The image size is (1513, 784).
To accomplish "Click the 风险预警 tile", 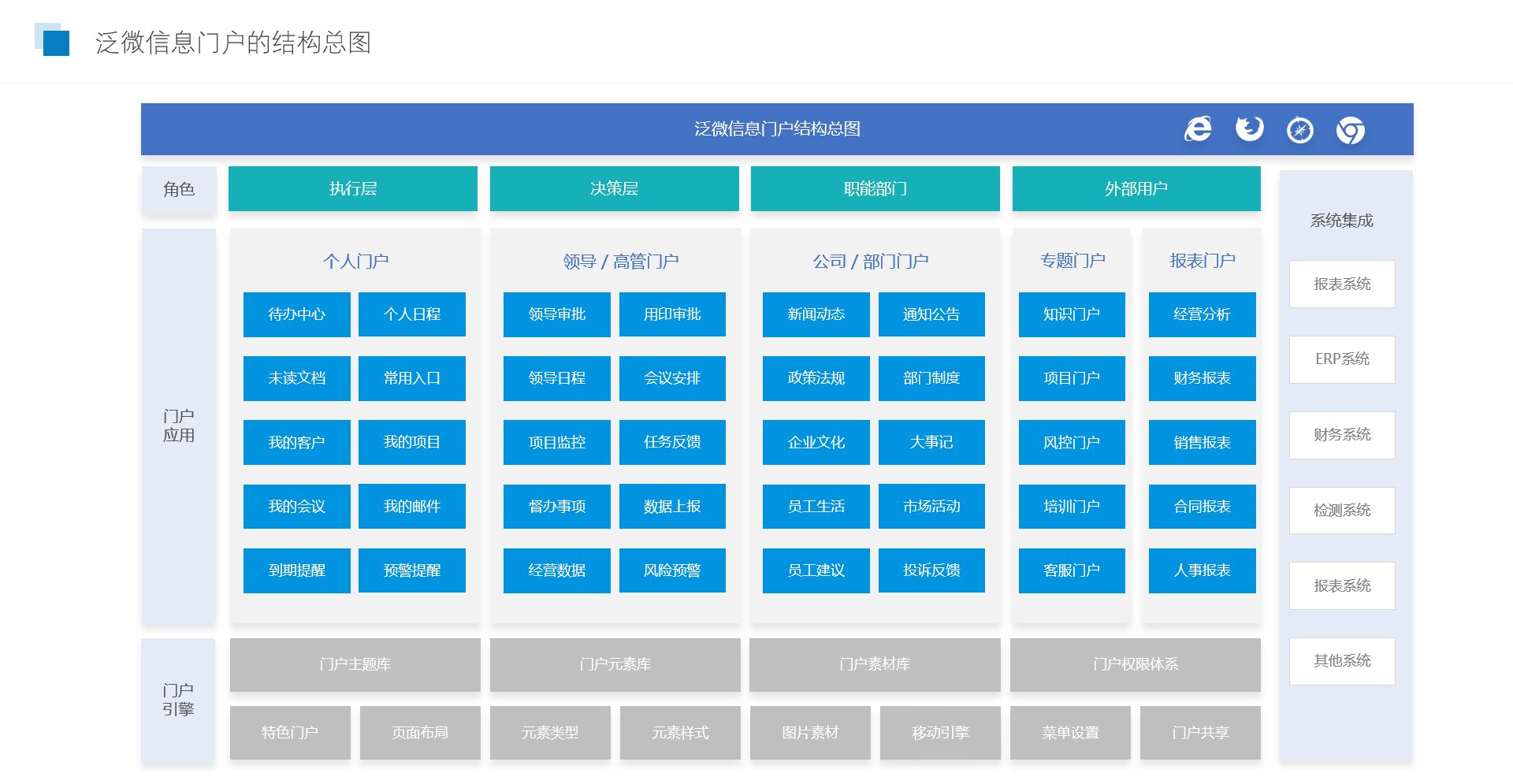I will pyautogui.click(x=672, y=570).
